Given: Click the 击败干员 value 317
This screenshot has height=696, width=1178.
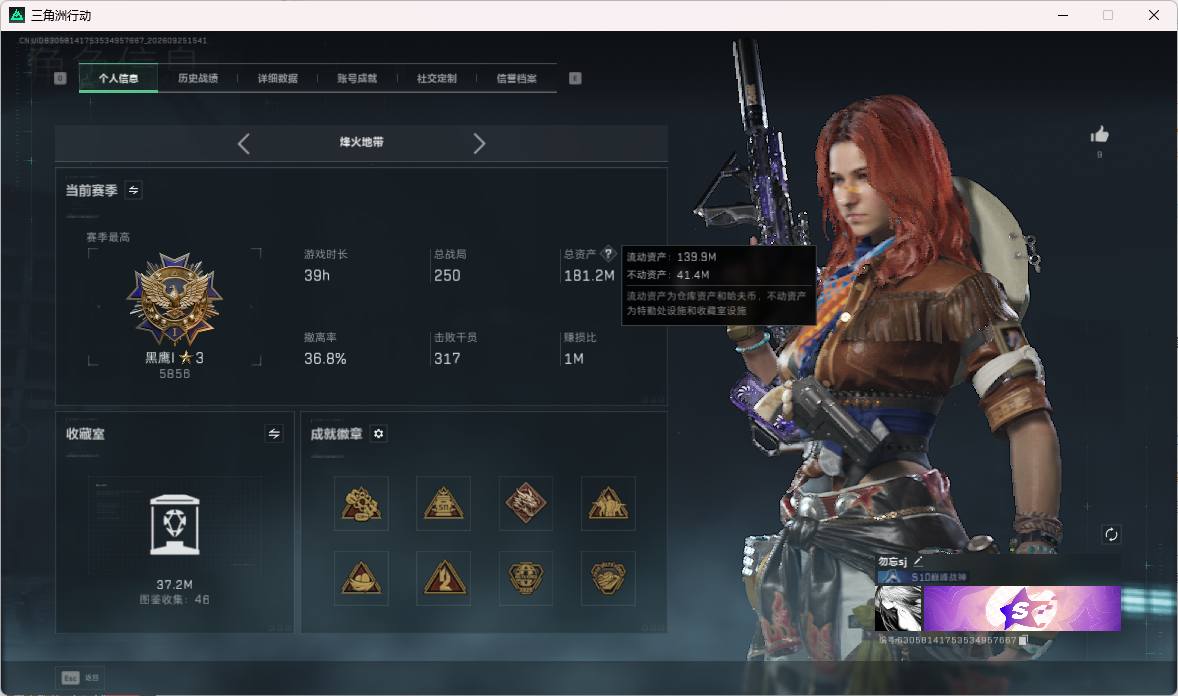Looking at the screenshot, I should tap(447, 359).
